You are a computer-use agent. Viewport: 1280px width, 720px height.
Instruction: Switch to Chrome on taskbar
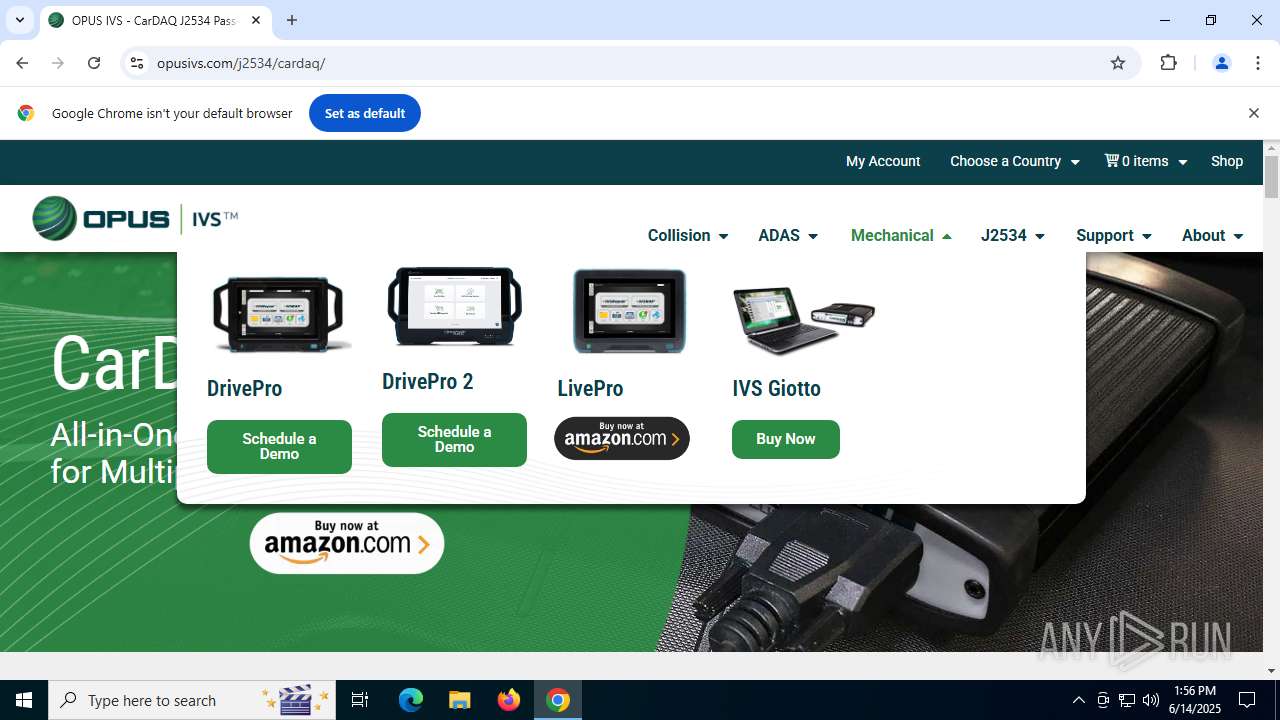tap(558, 700)
